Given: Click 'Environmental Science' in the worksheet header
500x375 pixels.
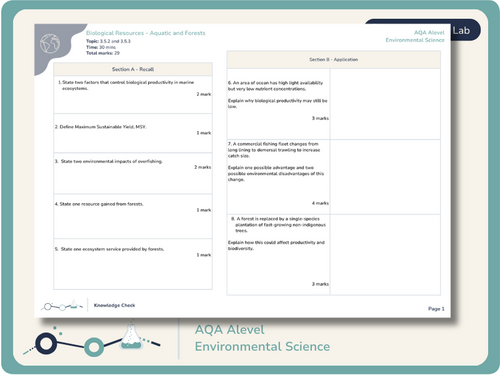Looking at the screenshot, I should pos(415,40).
